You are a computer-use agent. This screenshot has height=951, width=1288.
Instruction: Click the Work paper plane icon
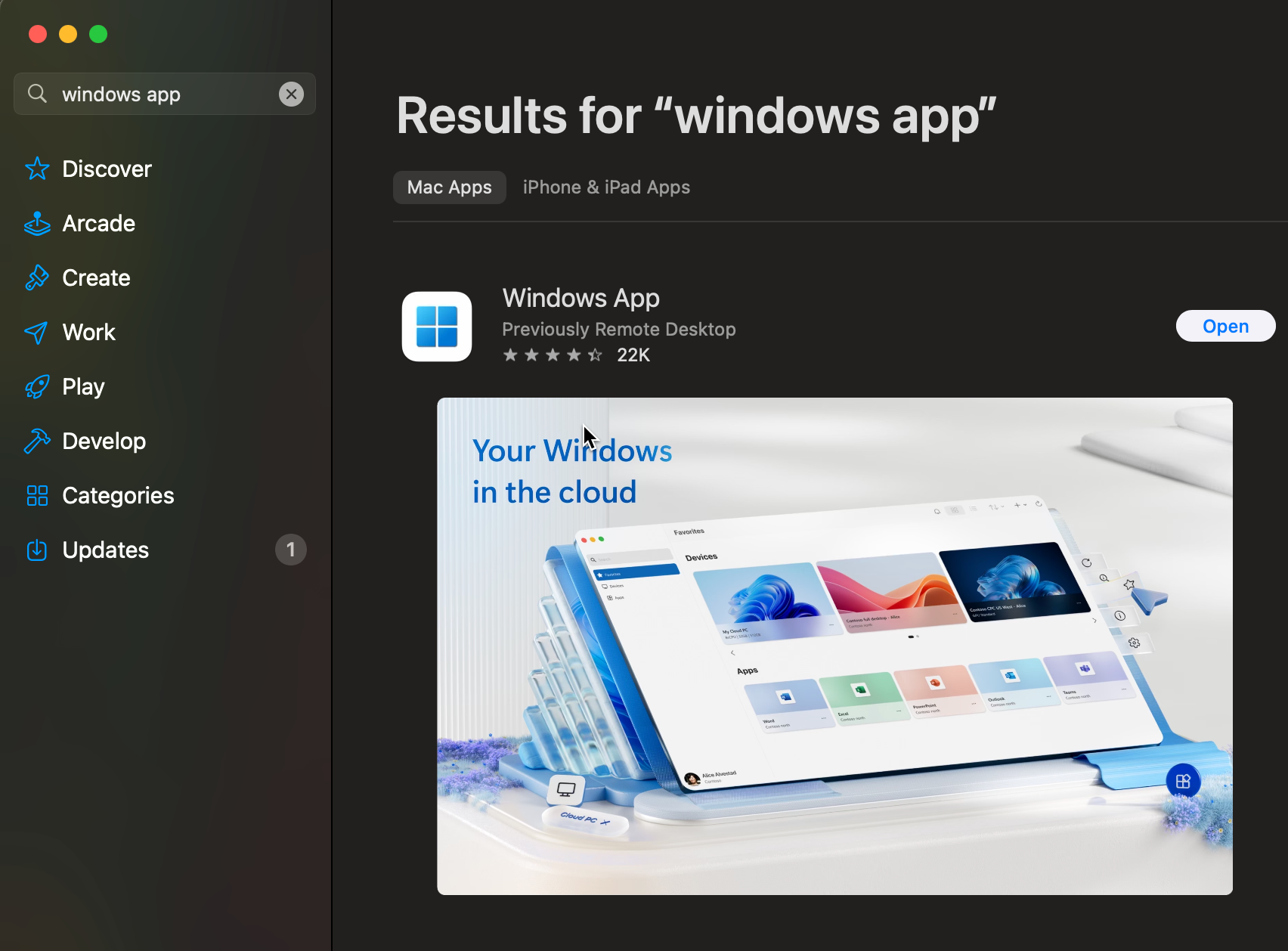36,333
